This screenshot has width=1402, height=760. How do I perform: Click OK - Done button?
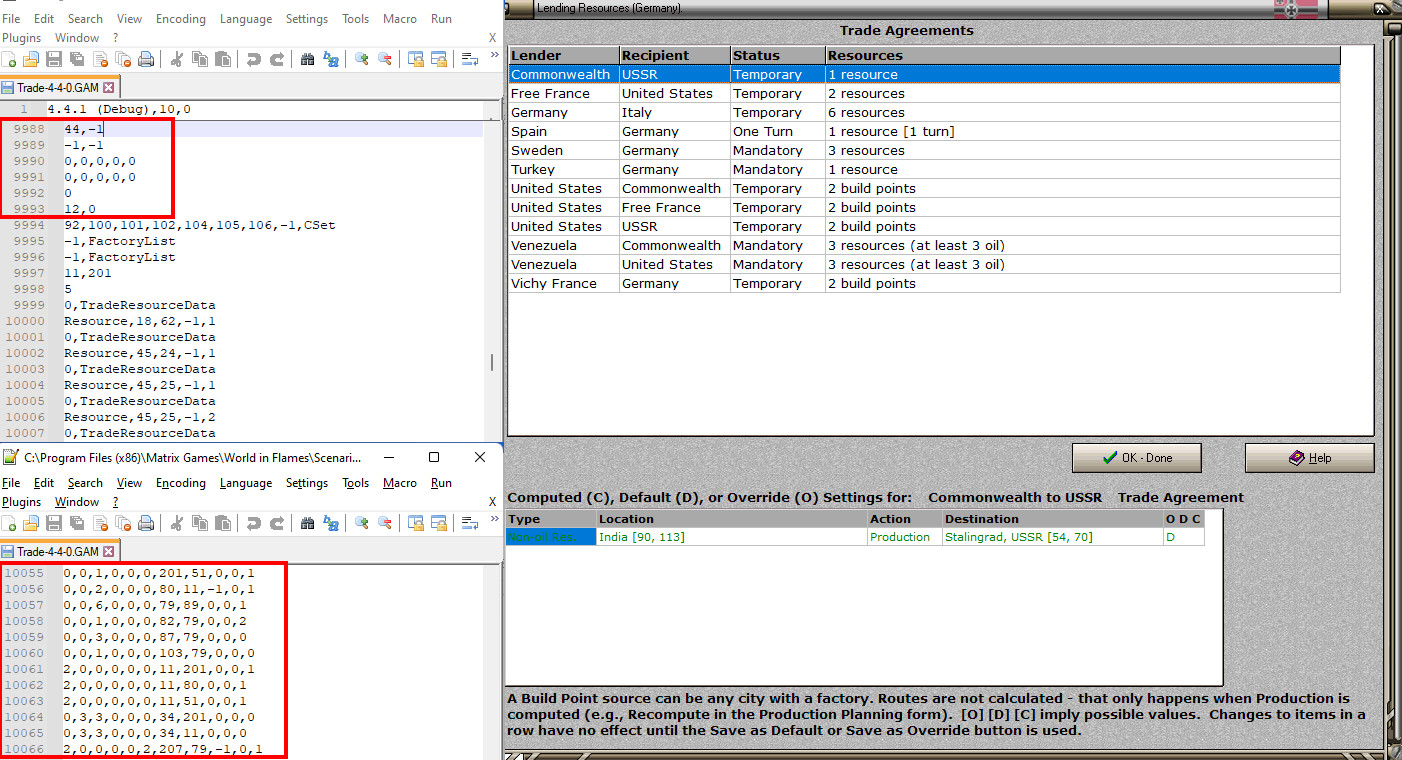(1137, 458)
